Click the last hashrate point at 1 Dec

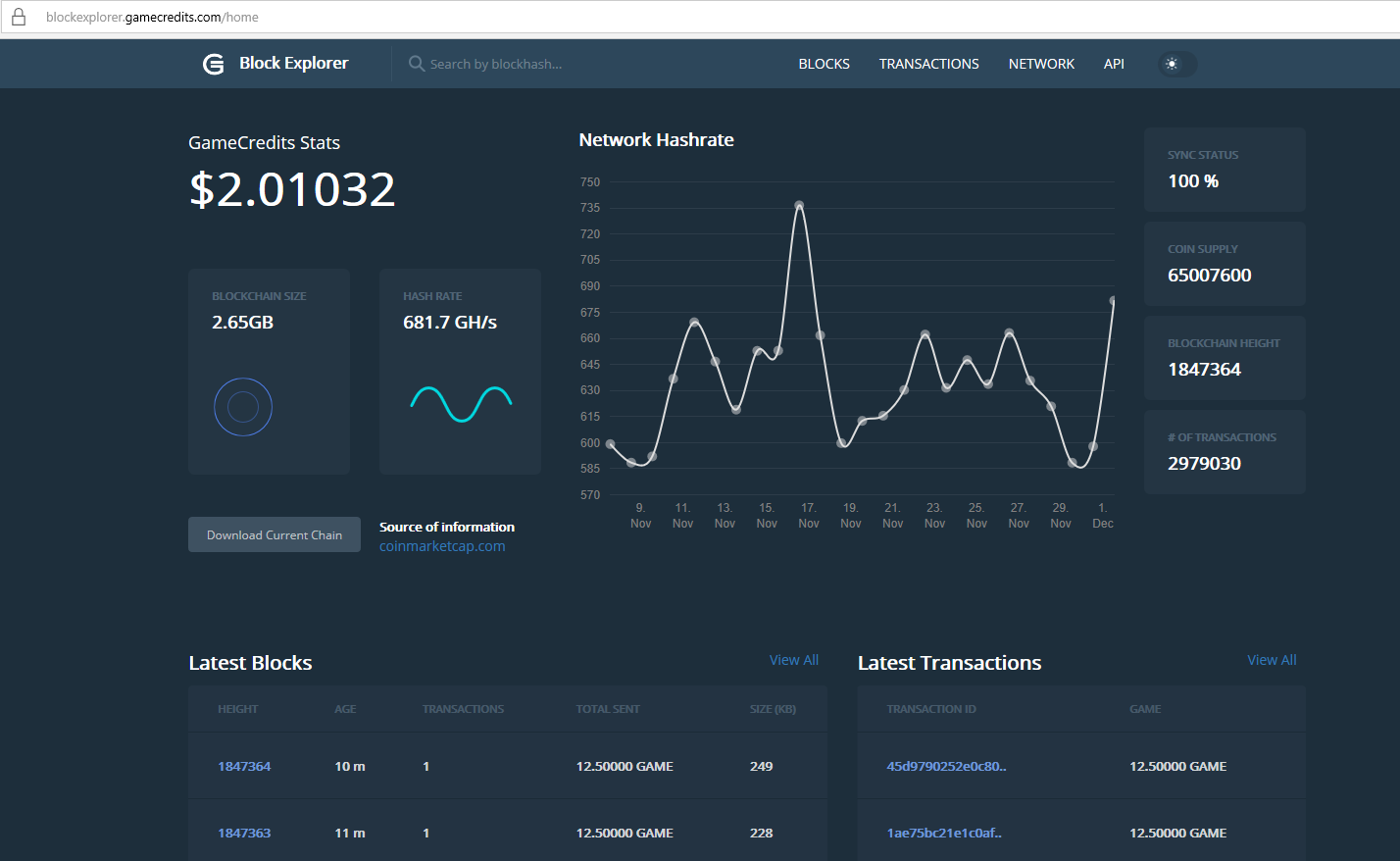(1113, 301)
